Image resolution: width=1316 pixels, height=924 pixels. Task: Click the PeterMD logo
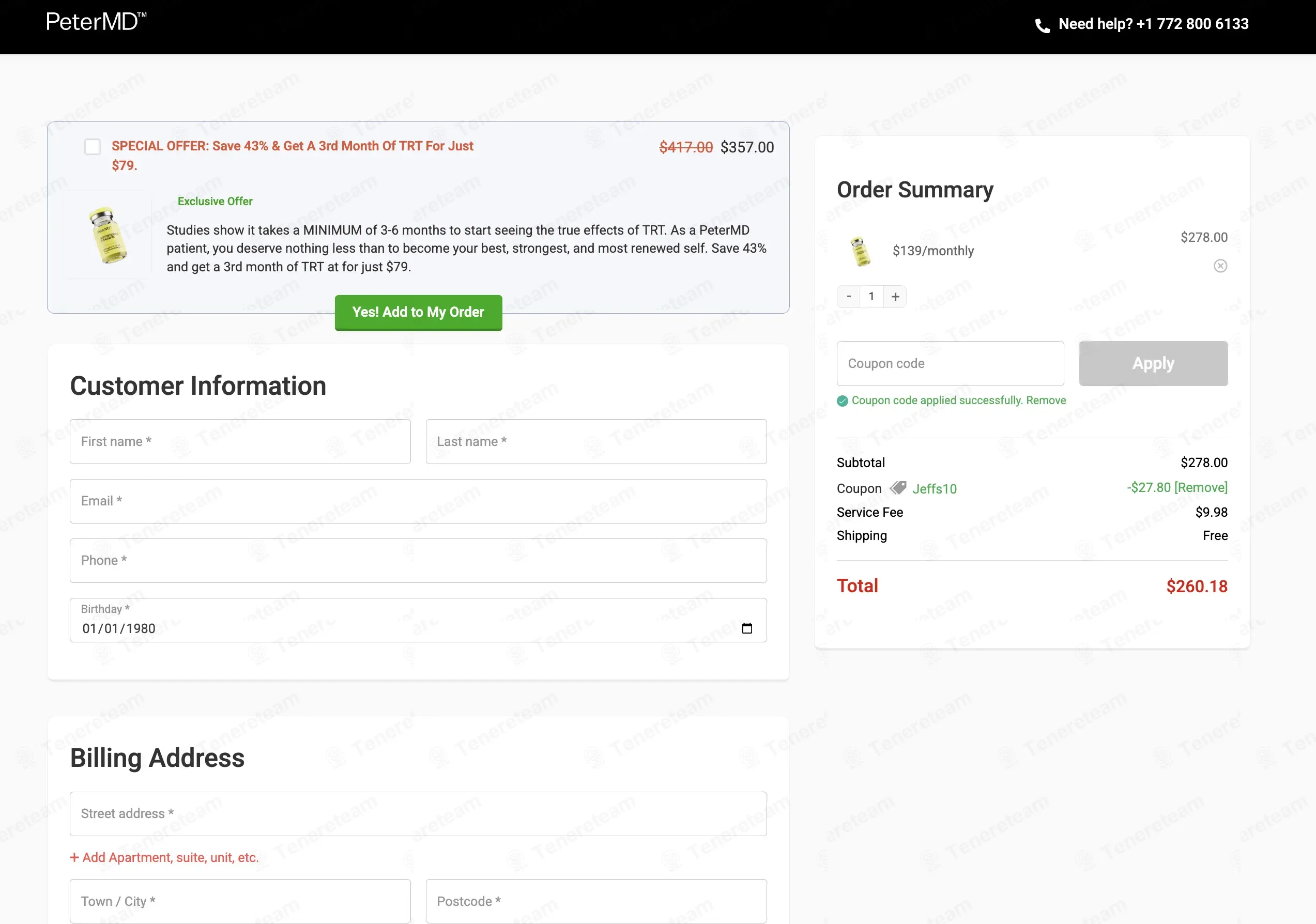(x=96, y=22)
